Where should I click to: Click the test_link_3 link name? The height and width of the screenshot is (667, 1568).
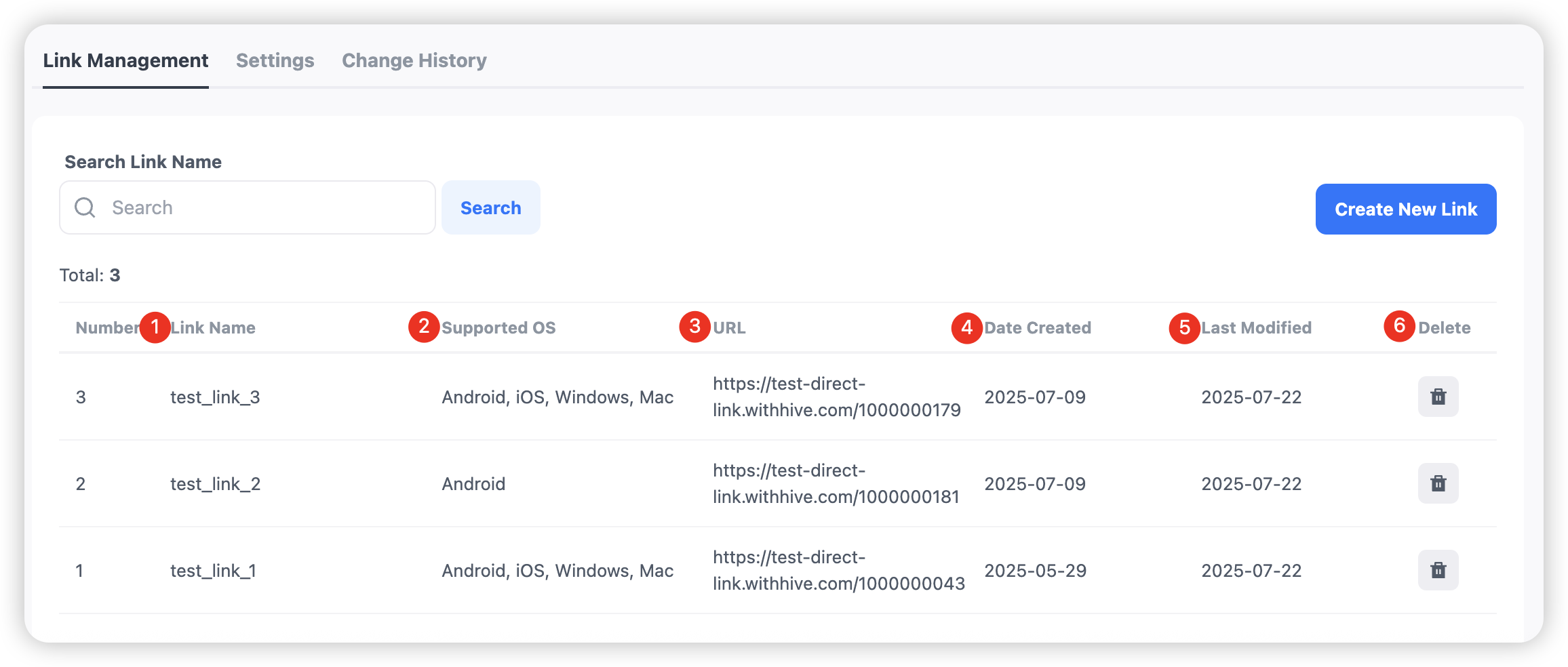(215, 397)
